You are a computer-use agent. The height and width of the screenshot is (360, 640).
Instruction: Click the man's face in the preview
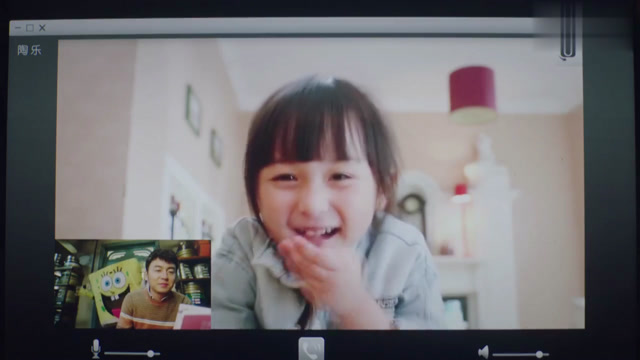[x=161, y=272]
